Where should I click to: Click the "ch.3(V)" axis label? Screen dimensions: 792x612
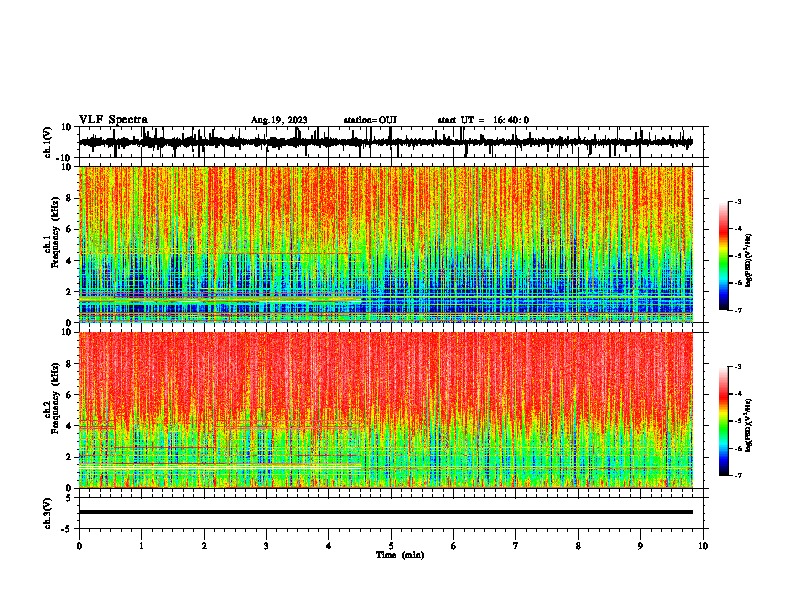(x=48, y=513)
